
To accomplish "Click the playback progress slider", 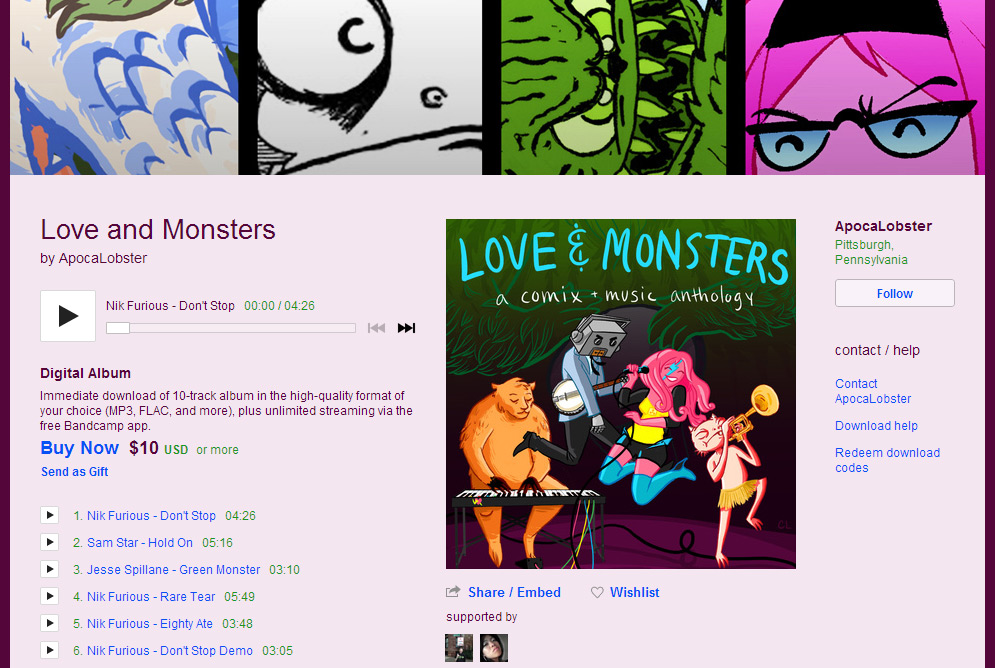I will [230, 328].
